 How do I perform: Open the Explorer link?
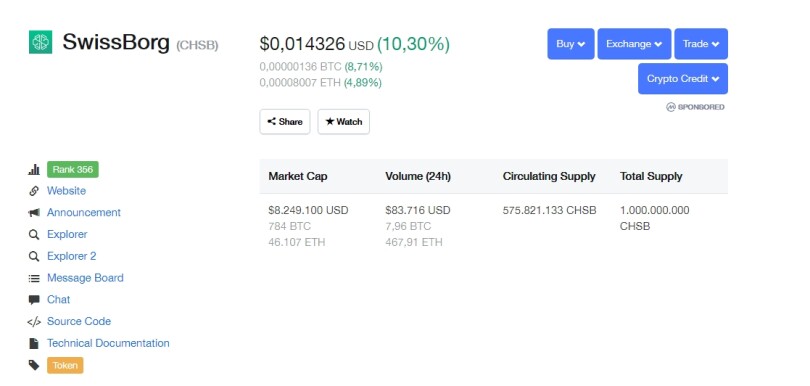[67, 234]
